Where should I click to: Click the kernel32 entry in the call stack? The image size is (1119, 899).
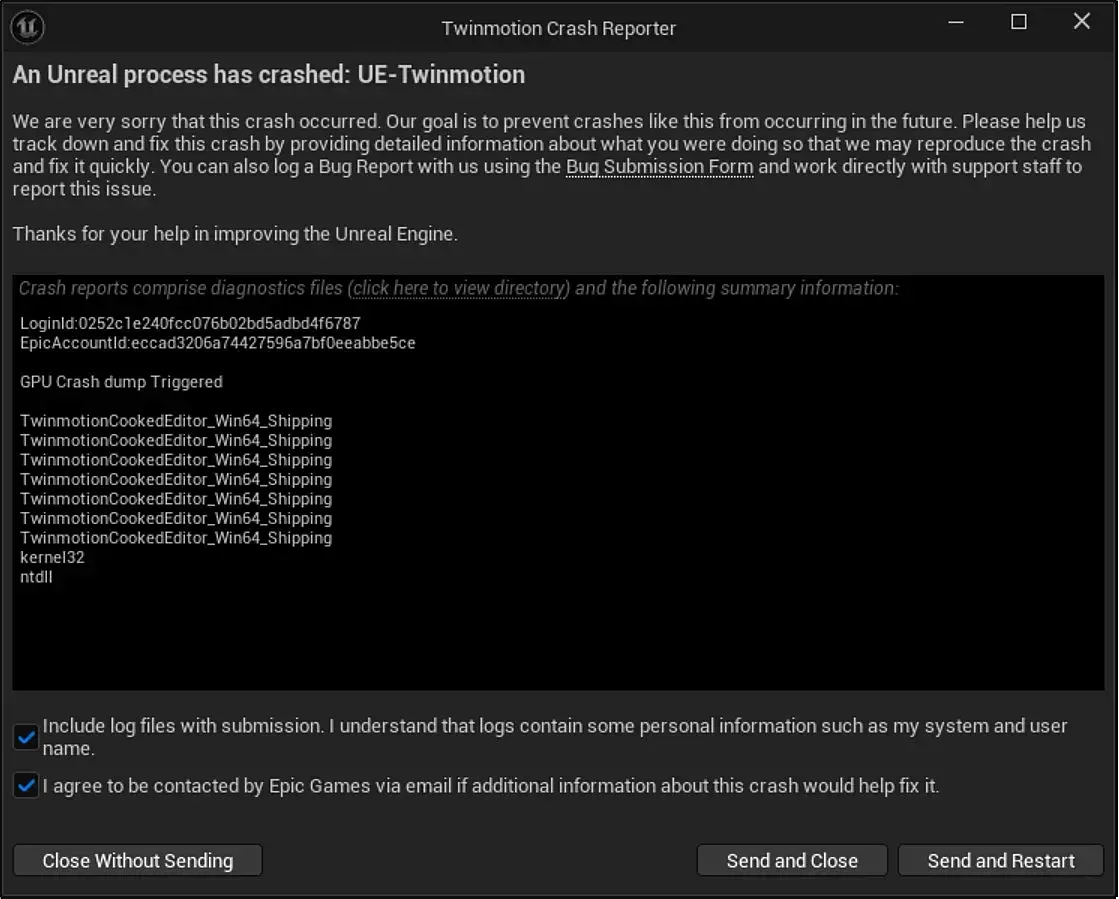(x=52, y=557)
